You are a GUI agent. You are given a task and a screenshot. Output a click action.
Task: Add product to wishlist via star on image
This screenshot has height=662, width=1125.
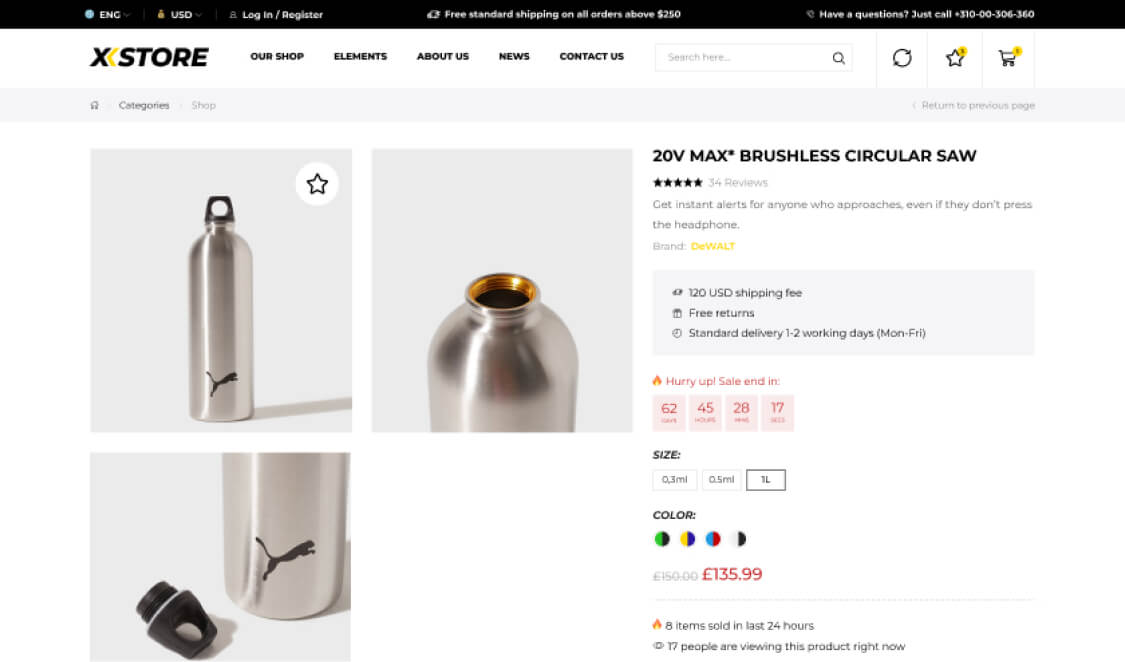click(x=317, y=184)
